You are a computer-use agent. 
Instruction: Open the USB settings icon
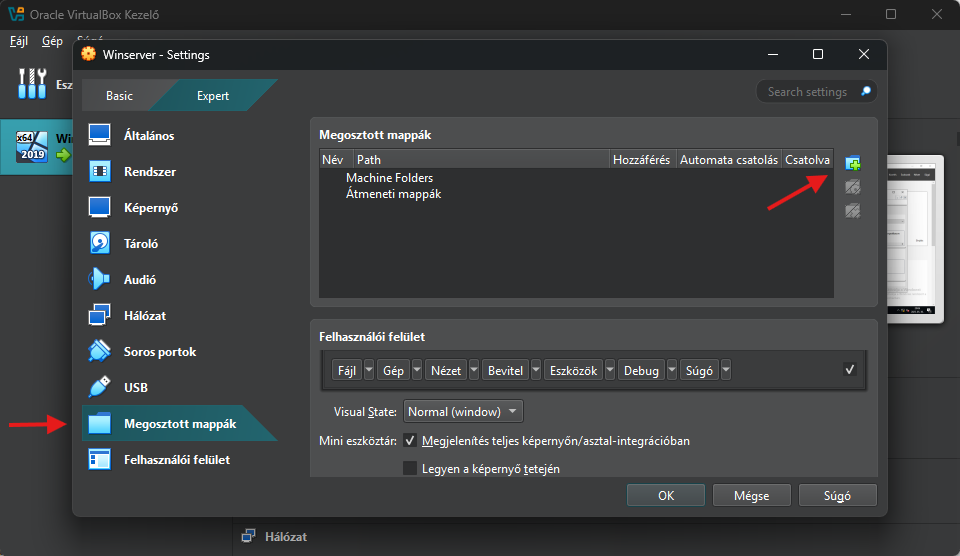click(99, 387)
